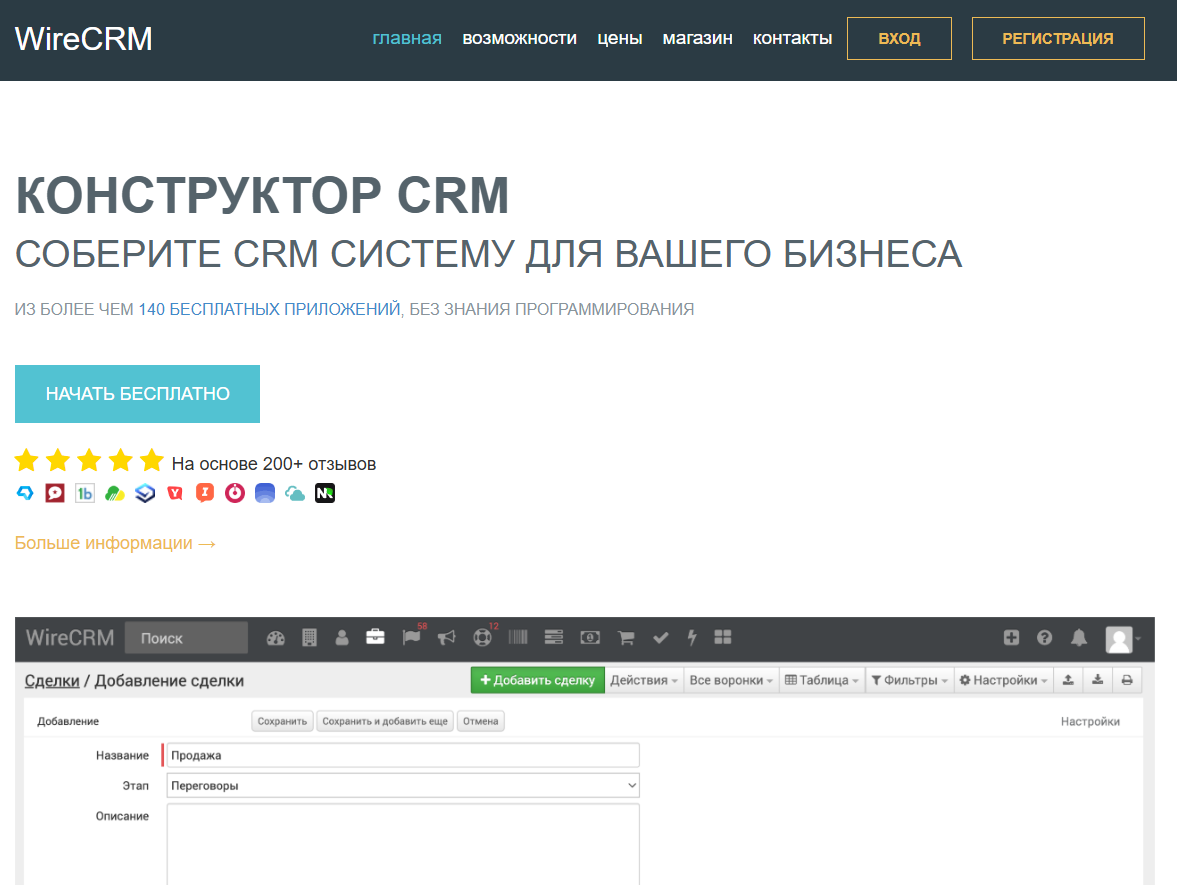This screenshot has width=1177, height=885.
Task: Open the user avatar dropdown menu
Action: pos(1122,639)
